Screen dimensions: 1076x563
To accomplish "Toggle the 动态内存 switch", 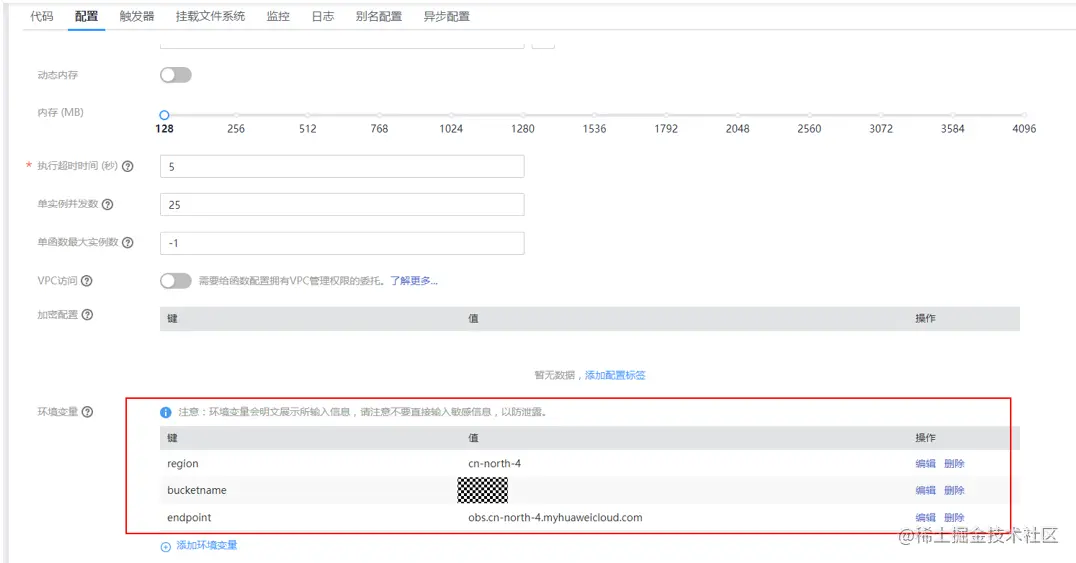I will coord(176,75).
